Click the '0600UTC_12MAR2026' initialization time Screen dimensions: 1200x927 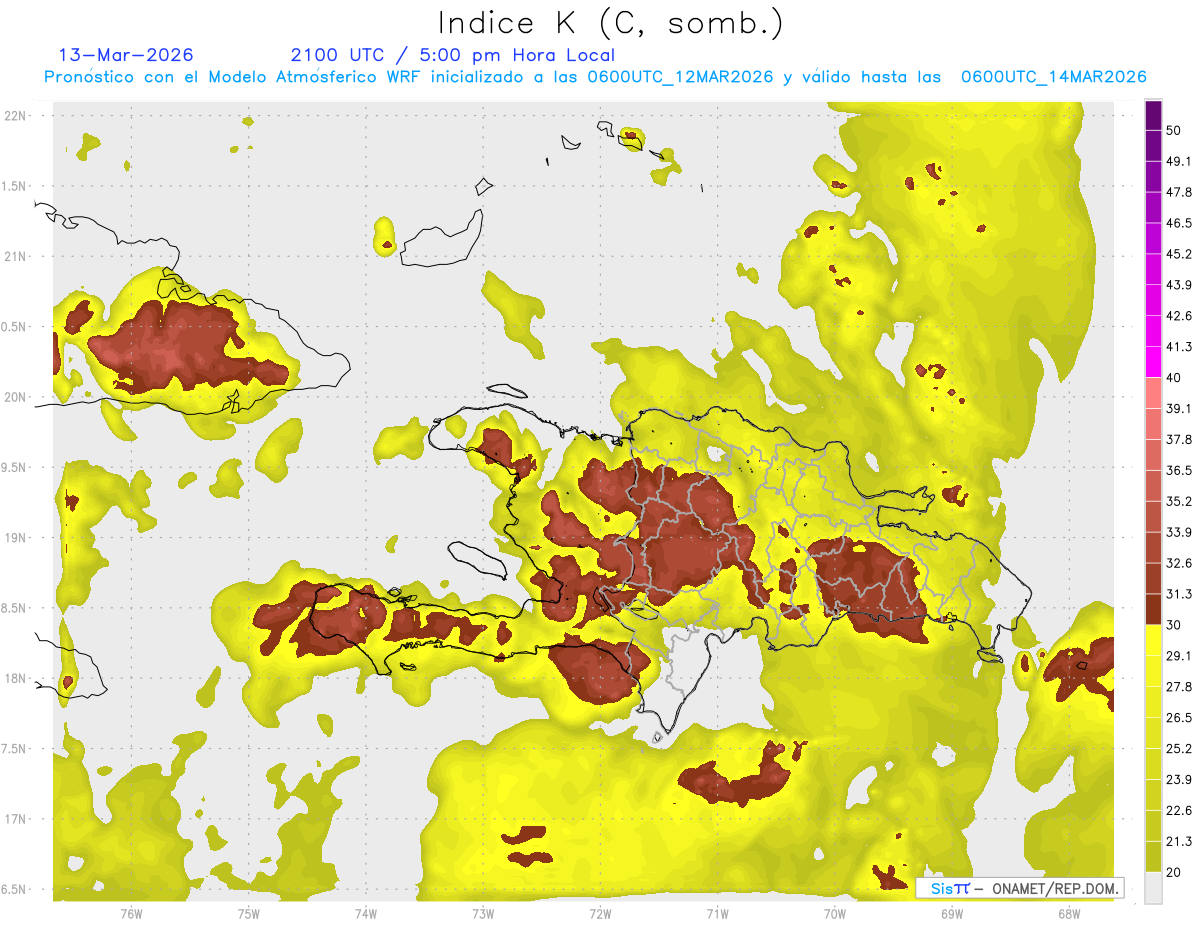[x=681, y=77]
